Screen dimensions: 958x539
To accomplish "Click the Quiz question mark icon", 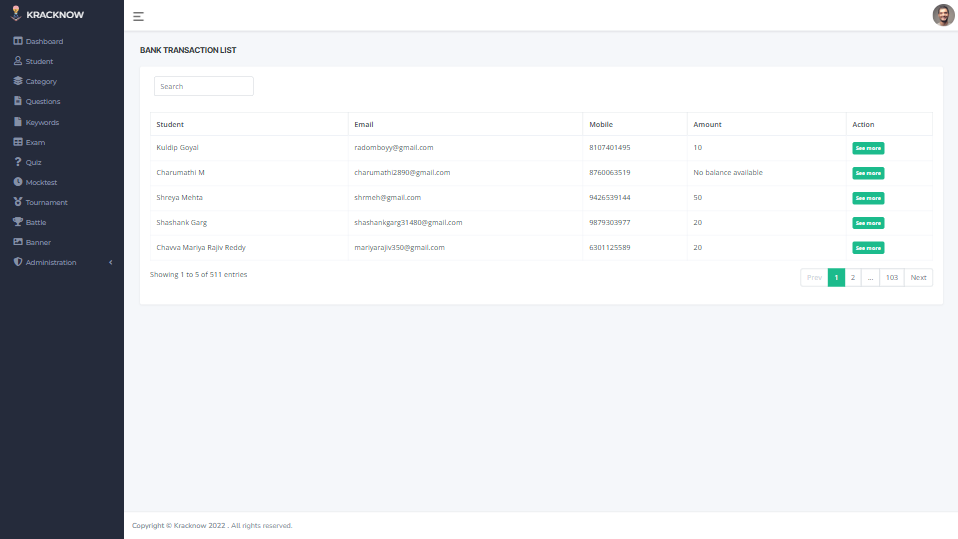I will coord(18,162).
